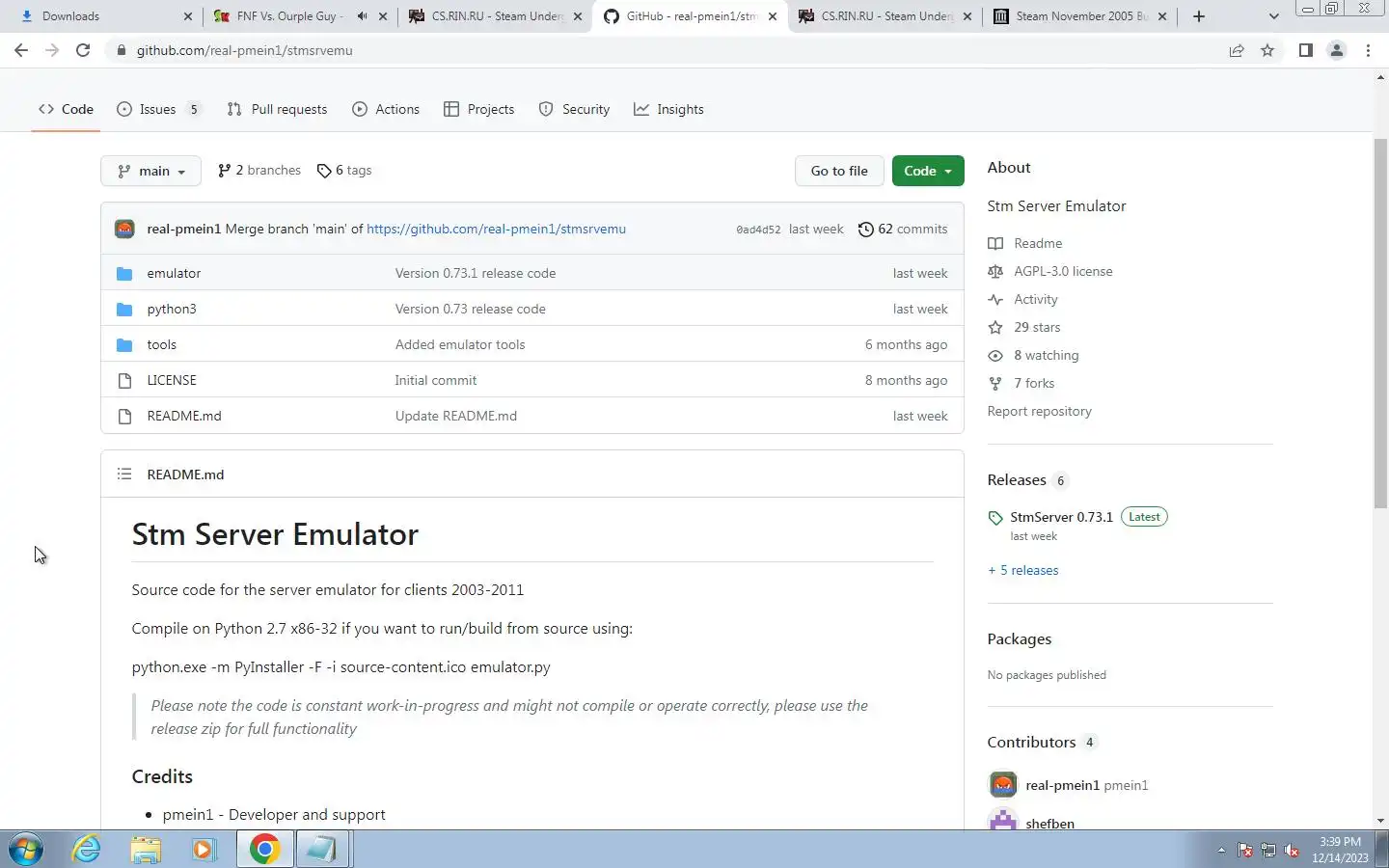This screenshot has width=1389, height=868.
Task: Open commit hash 0ad4d52
Action: click(x=758, y=230)
